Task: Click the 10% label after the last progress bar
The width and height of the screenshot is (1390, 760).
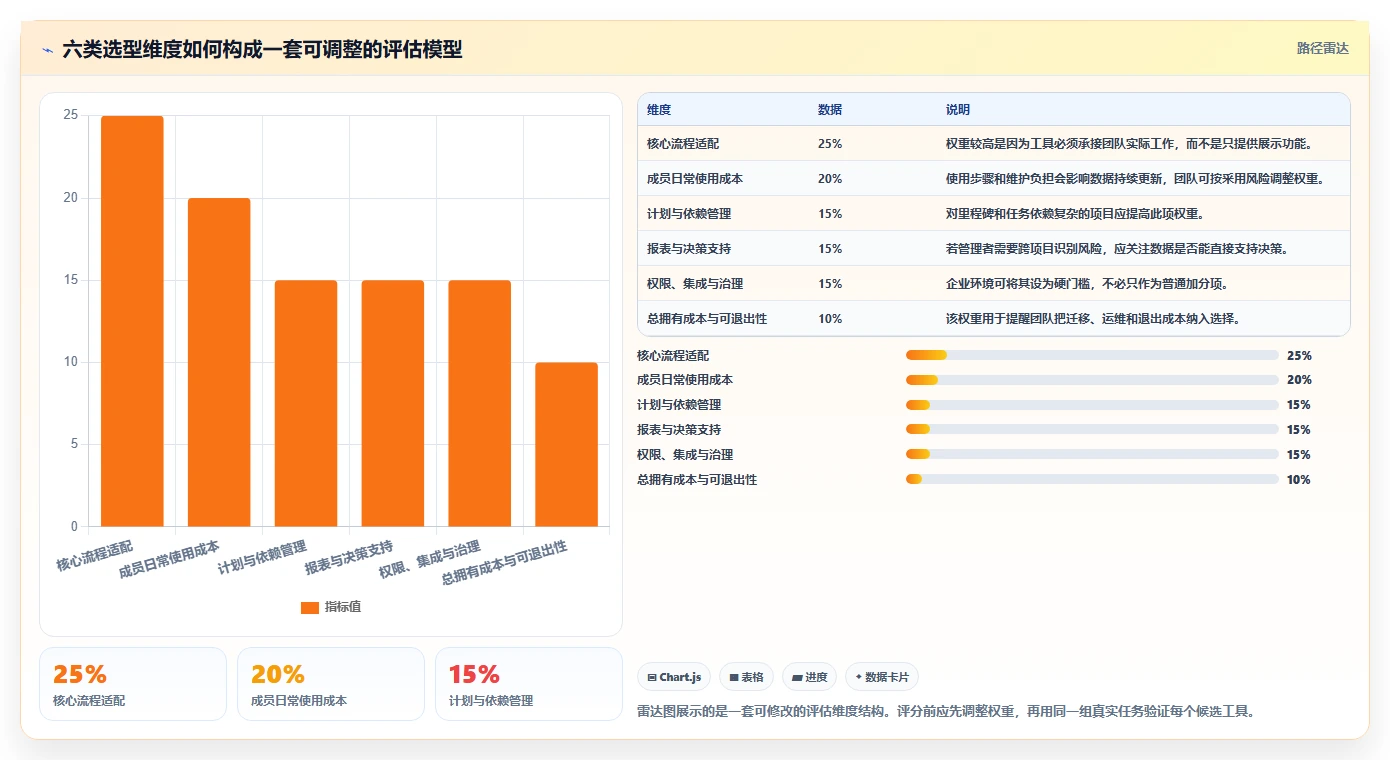Action: click(1299, 480)
